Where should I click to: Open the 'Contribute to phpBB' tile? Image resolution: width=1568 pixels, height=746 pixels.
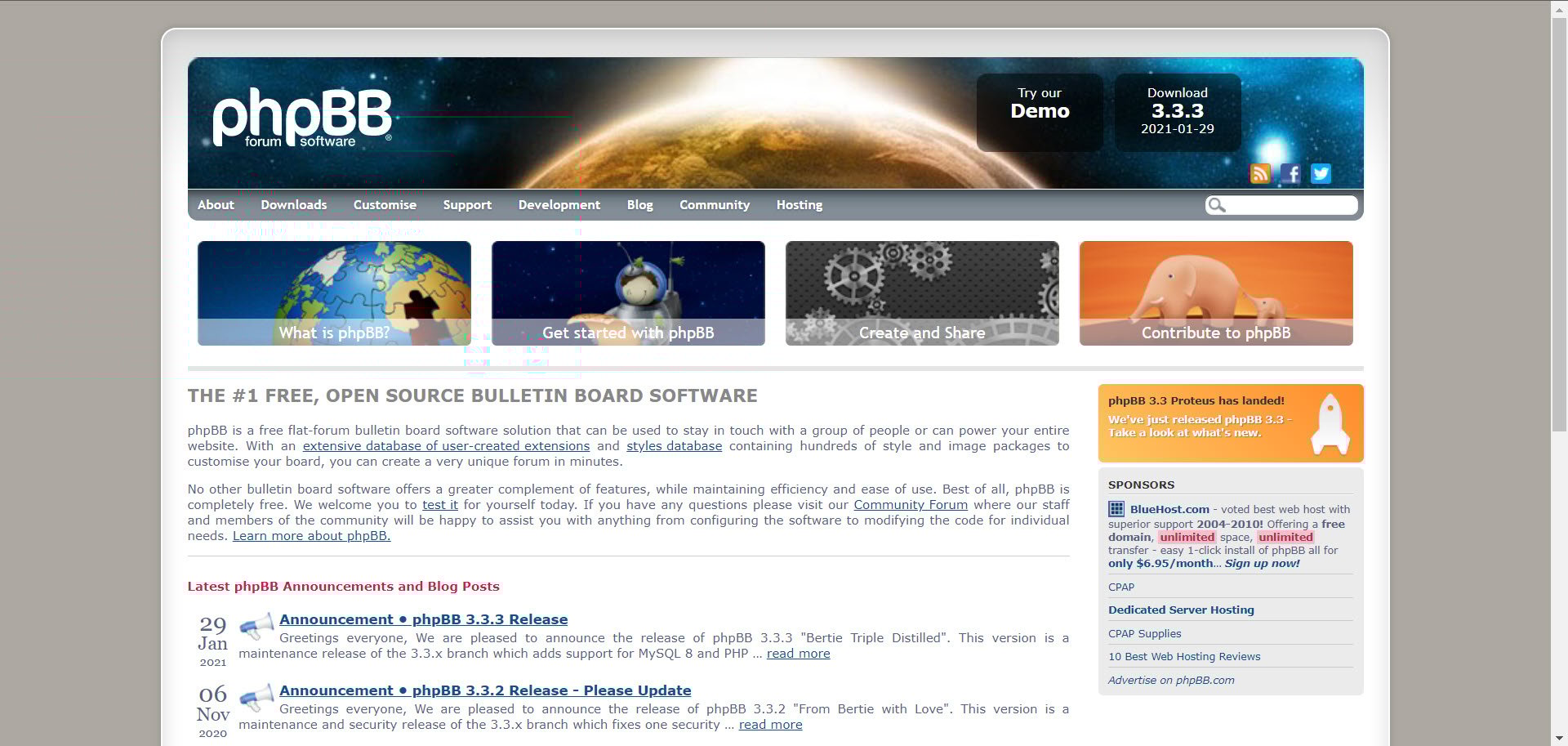pos(1216,293)
